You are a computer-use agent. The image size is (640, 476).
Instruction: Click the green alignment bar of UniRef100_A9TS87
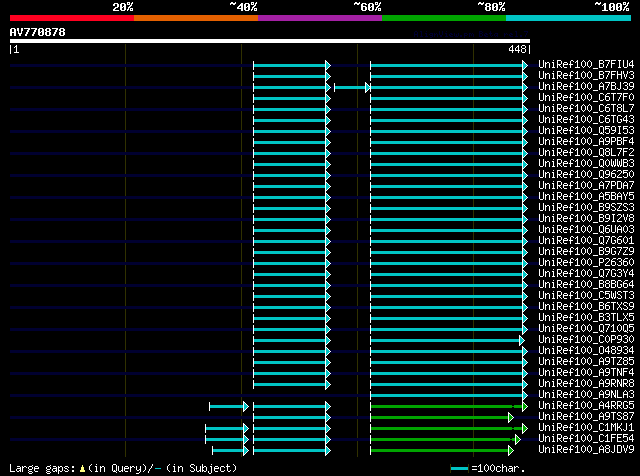coord(442,417)
